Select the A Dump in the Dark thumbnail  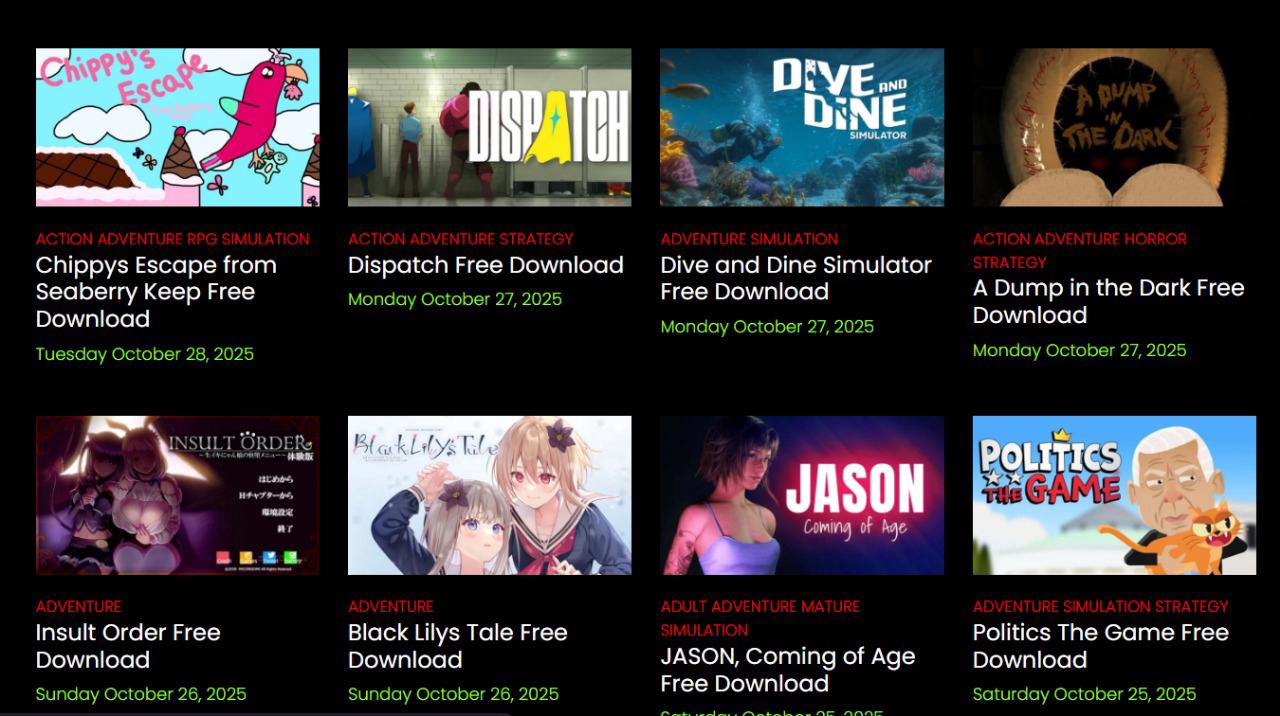pos(1114,127)
